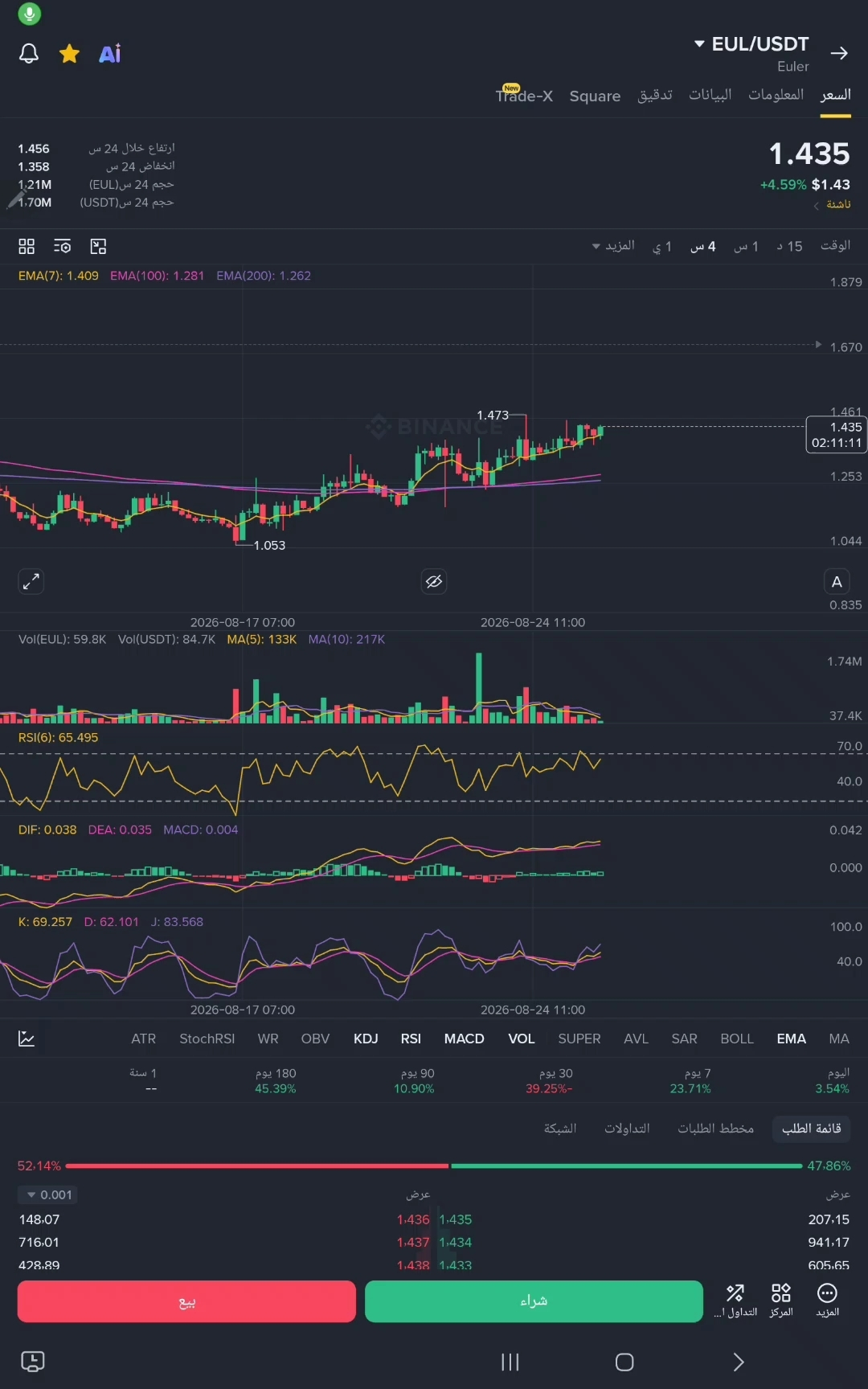Screen dimensions: 868x1389
Task: Go back using the top arrow icon
Action: coord(839,53)
